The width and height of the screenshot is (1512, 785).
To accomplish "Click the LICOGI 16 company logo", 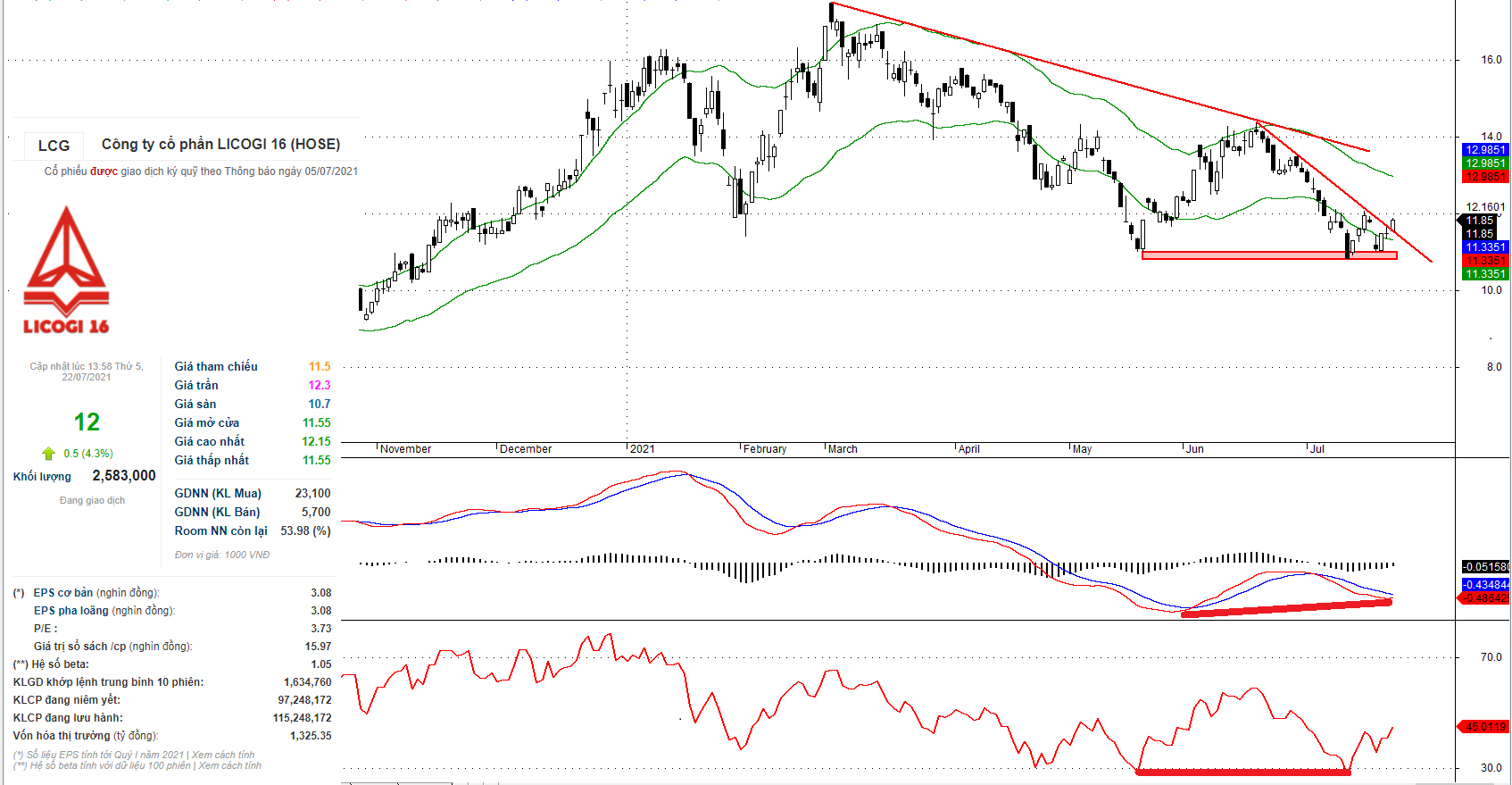I will 67,271.
